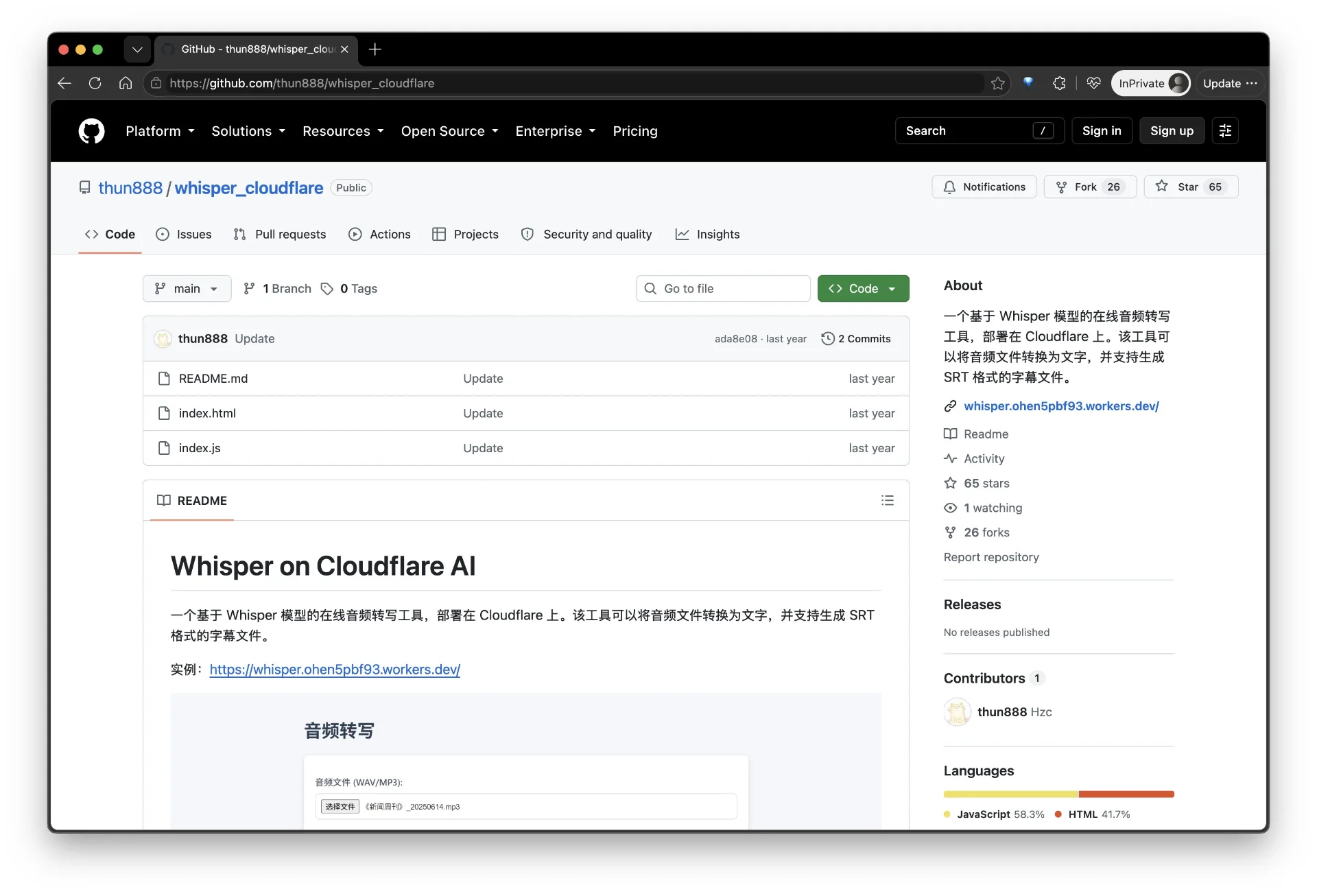The height and width of the screenshot is (896, 1317).
Task: Click the commit history clock icon
Action: pos(828,338)
